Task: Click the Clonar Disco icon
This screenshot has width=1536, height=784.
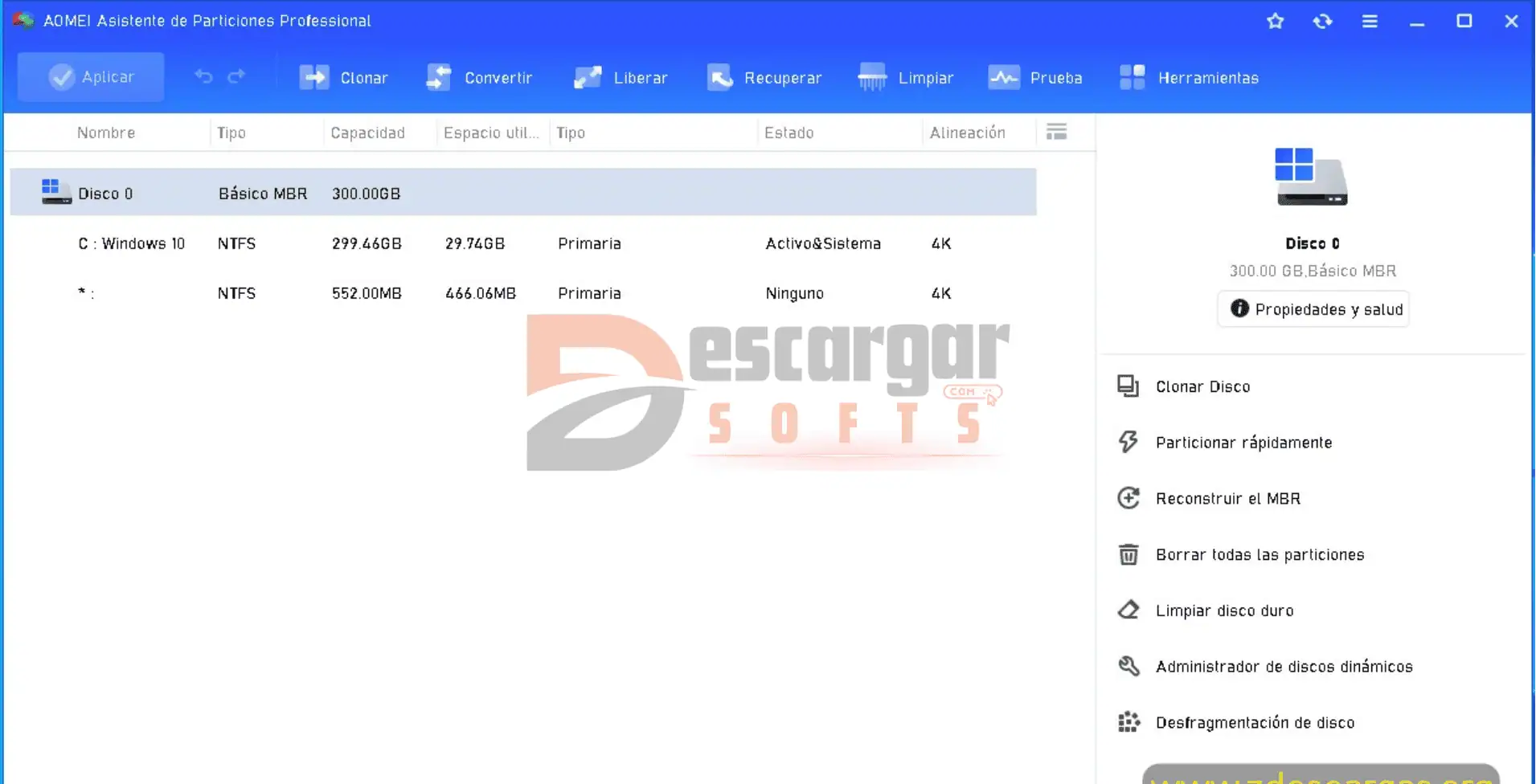Action: pos(1128,386)
